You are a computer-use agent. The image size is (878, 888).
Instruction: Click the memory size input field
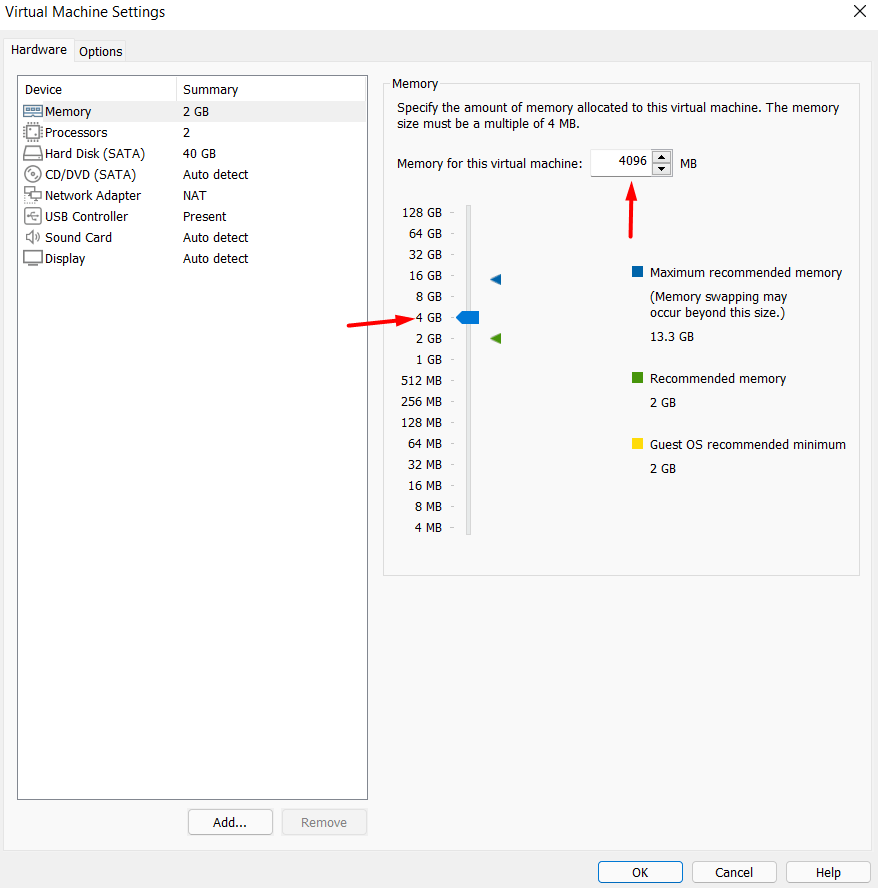[x=620, y=162]
